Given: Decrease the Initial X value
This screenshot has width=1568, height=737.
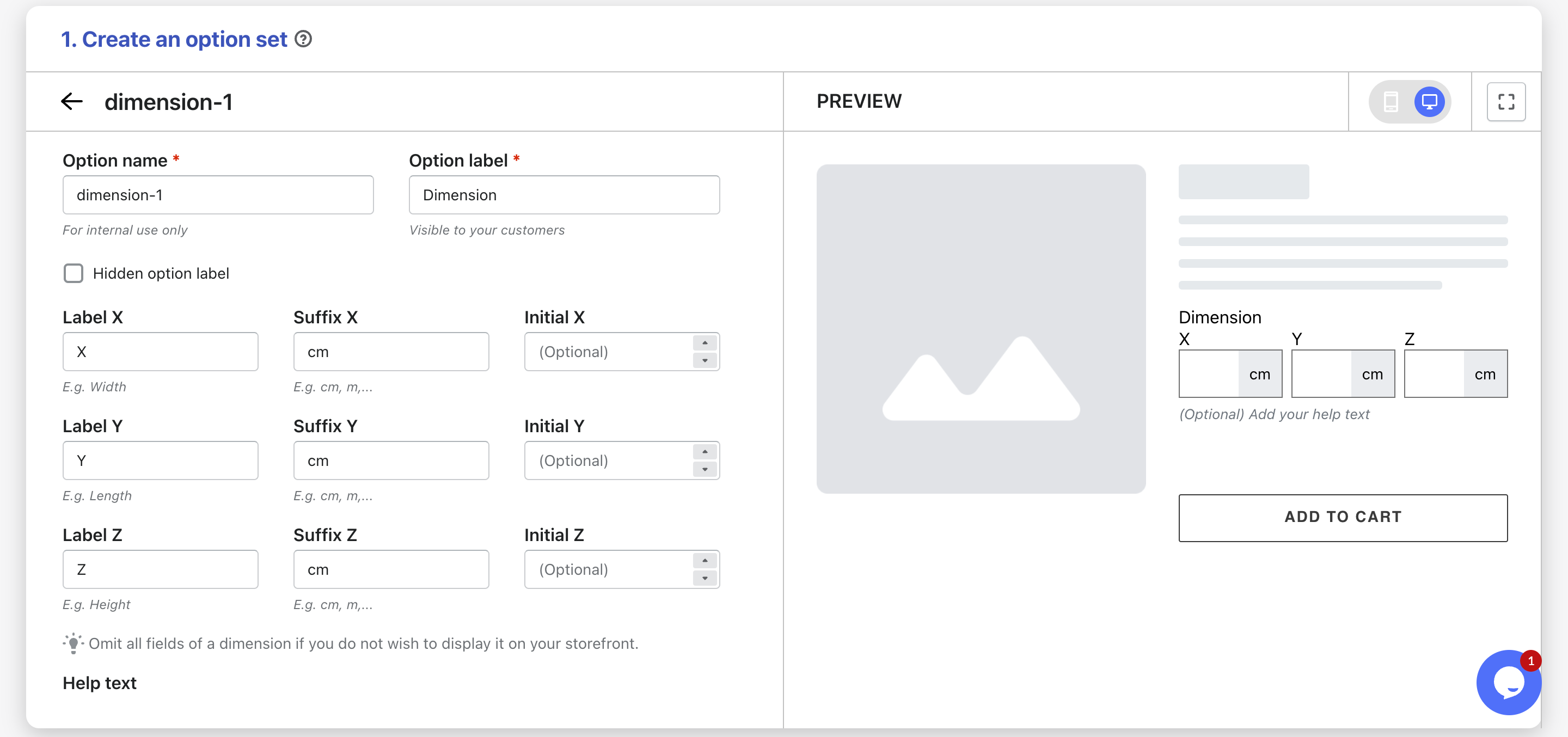Looking at the screenshot, I should coord(705,360).
